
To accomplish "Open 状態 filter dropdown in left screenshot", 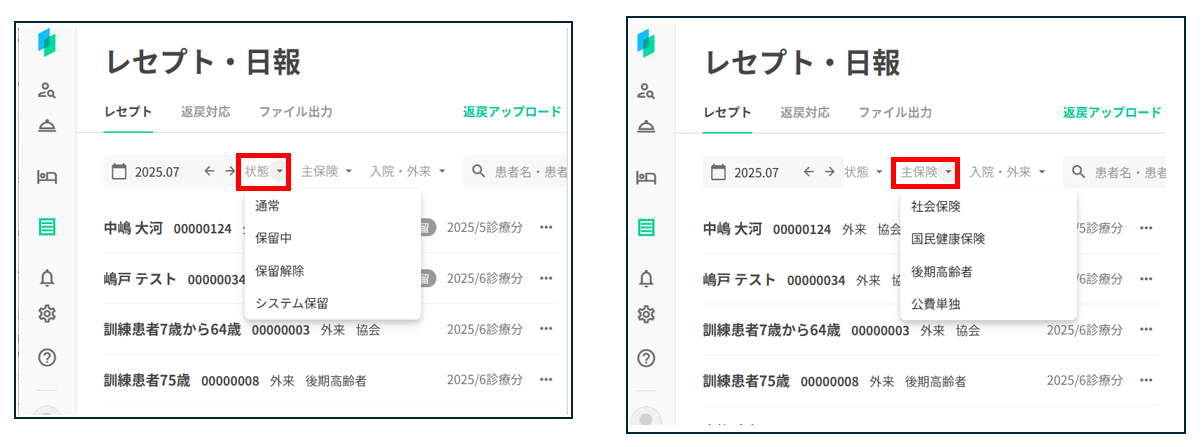I will (x=265, y=171).
